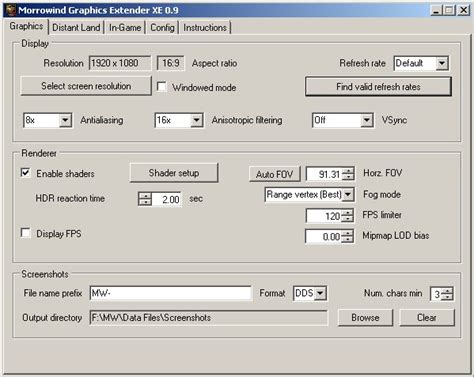Screen dimensions: 474x377
Task: Click the Auto FOV button
Action: point(275,174)
